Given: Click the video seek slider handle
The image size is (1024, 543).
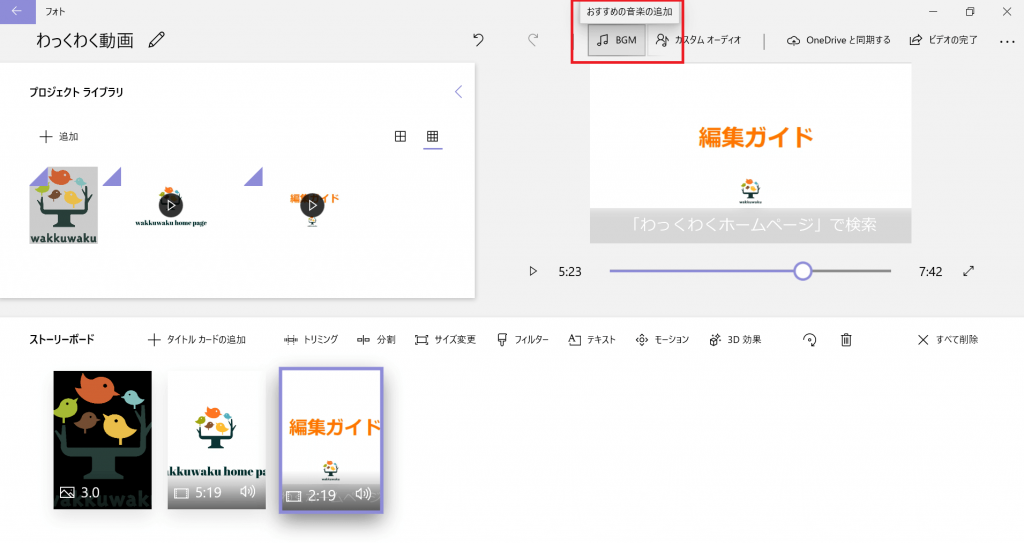Looking at the screenshot, I should (x=802, y=271).
